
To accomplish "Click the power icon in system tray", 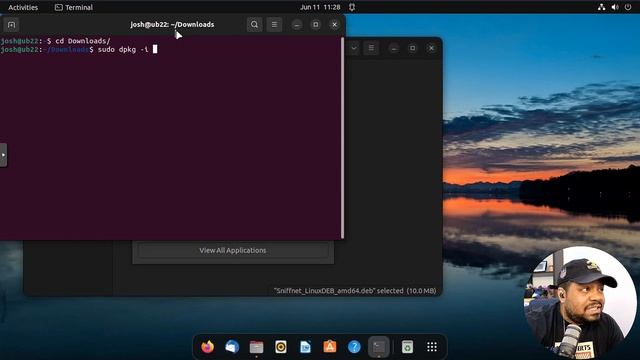I will click(x=628, y=7).
